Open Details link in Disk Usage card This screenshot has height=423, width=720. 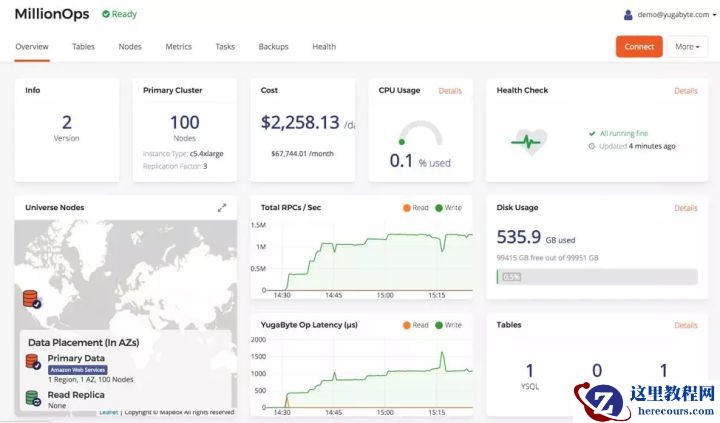tap(685, 208)
